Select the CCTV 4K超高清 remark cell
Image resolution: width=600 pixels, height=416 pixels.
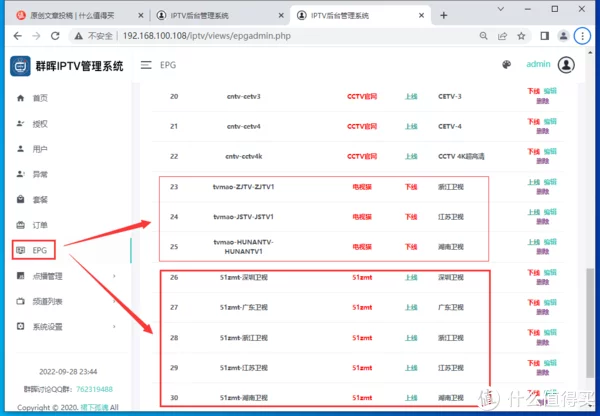point(461,156)
